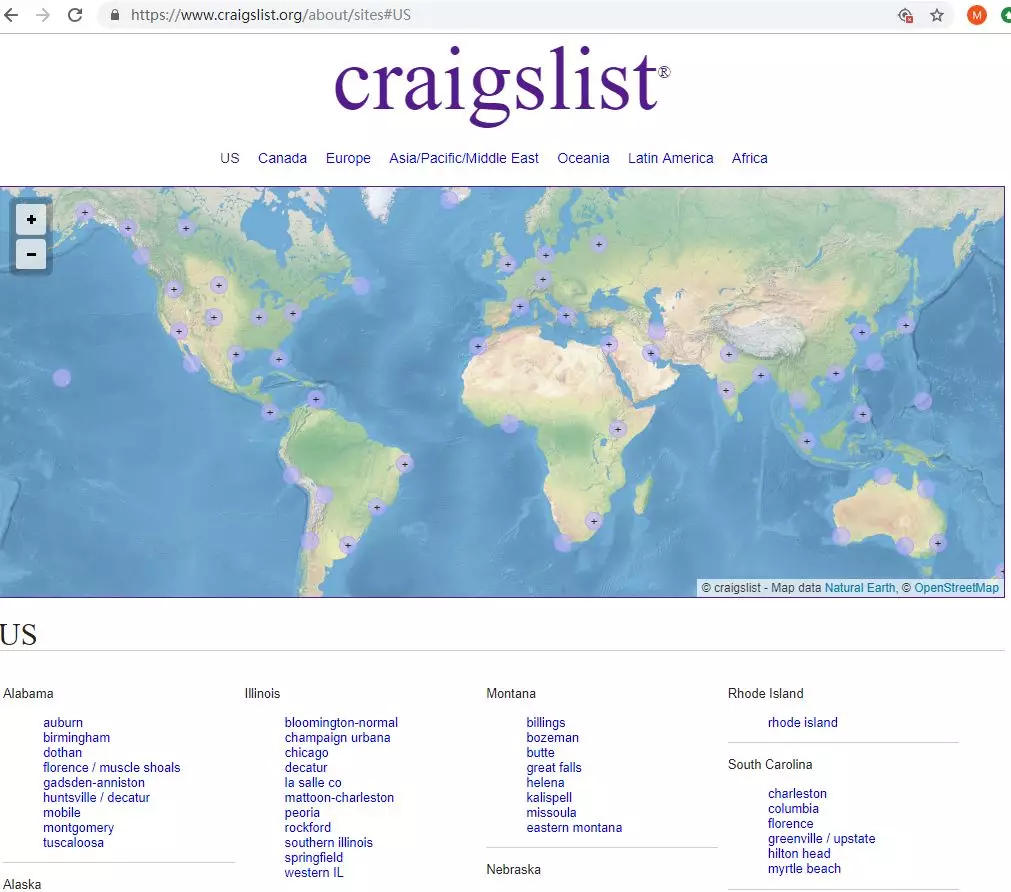Screen dimensions: 1011x892
Task: Click the map marker in the Pacific near Hawaii
Action: click(62, 377)
